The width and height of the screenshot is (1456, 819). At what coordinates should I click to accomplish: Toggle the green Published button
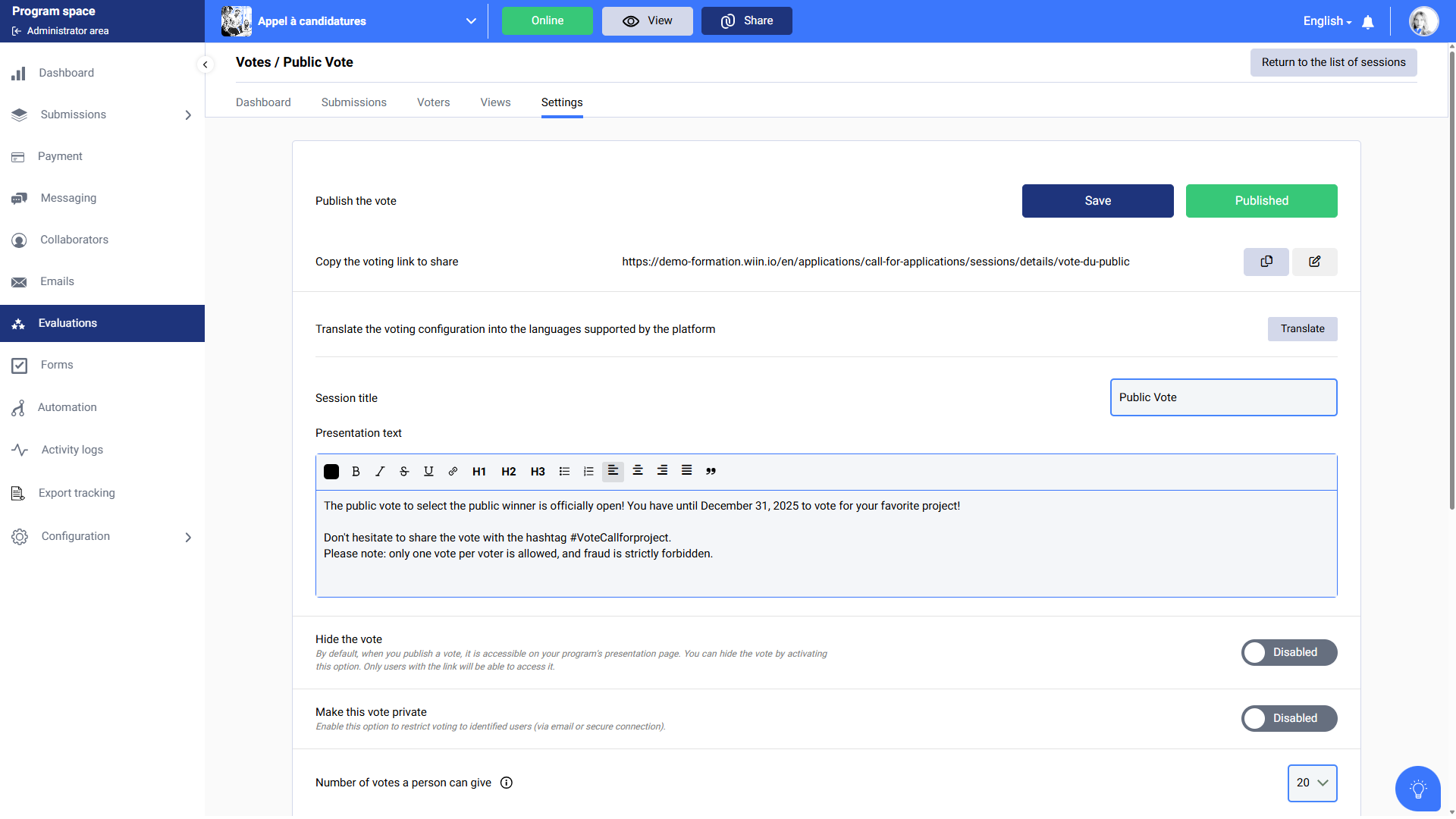point(1261,201)
